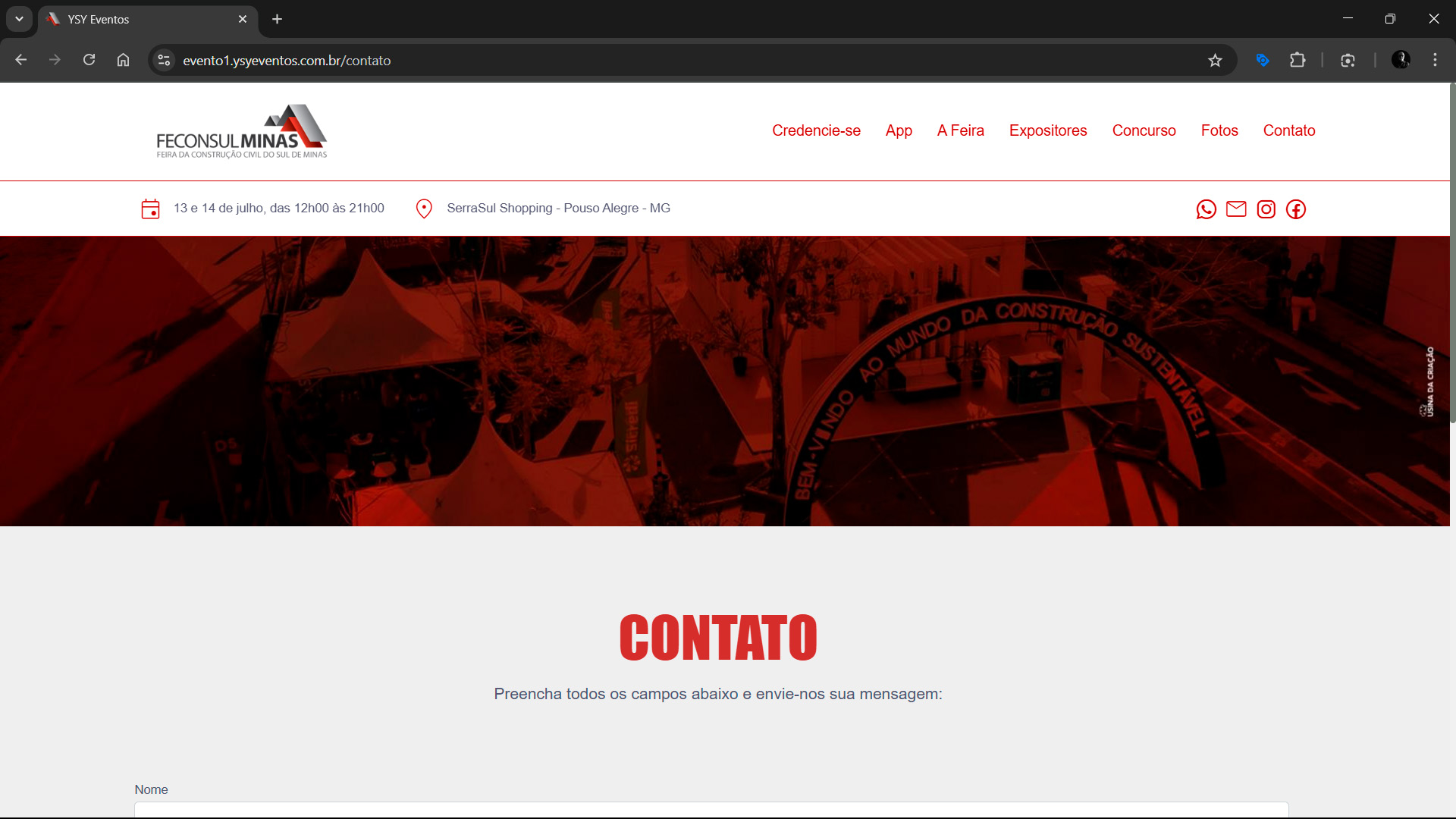Click the calendar icon next to event dates
This screenshot has width=1456, height=819.
click(151, 209)
